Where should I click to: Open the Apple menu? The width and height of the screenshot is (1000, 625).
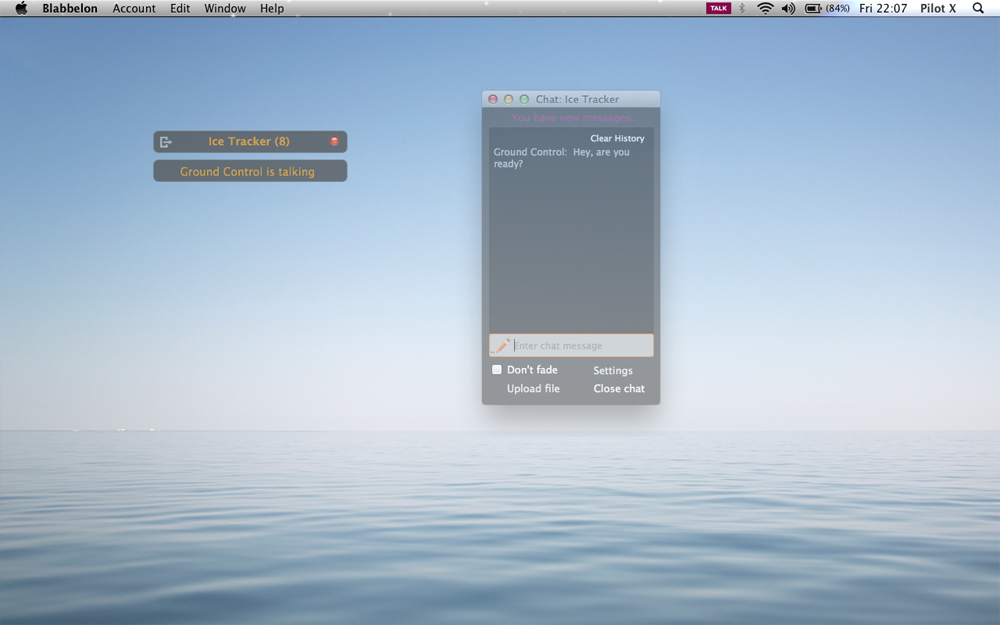click(21, 8)
